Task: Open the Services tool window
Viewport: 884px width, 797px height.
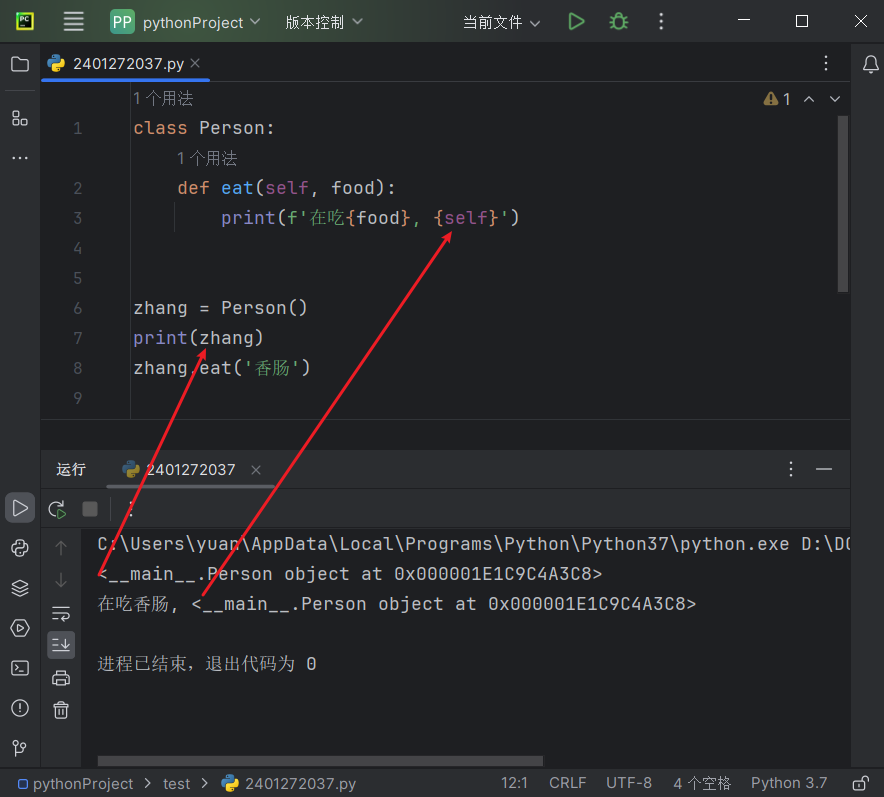Action: pyautogui.click(x=20, y=628)
